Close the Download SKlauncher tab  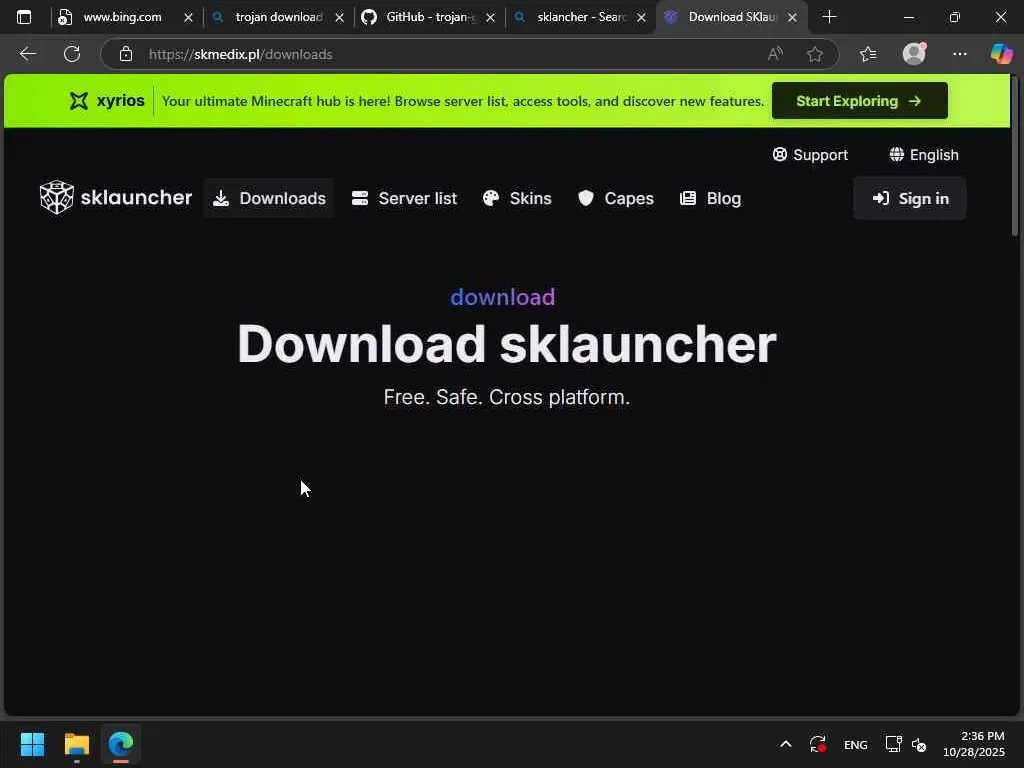pyautogui.click(x=792, y=18)
